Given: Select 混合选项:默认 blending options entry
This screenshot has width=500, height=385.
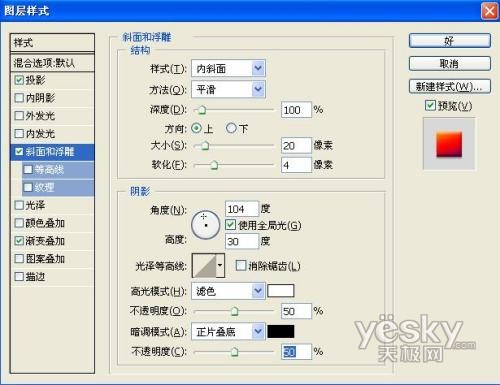Looking at the screenshot, I should point(52,63).
